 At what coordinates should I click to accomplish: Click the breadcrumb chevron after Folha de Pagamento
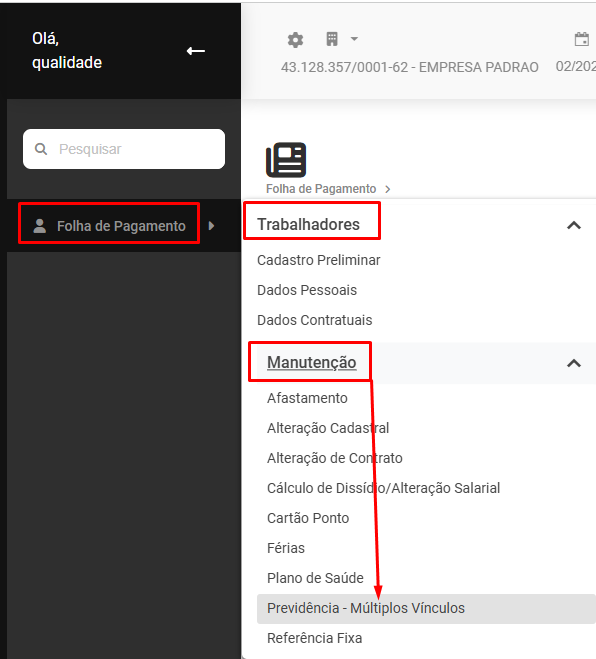tap(388, 189)
